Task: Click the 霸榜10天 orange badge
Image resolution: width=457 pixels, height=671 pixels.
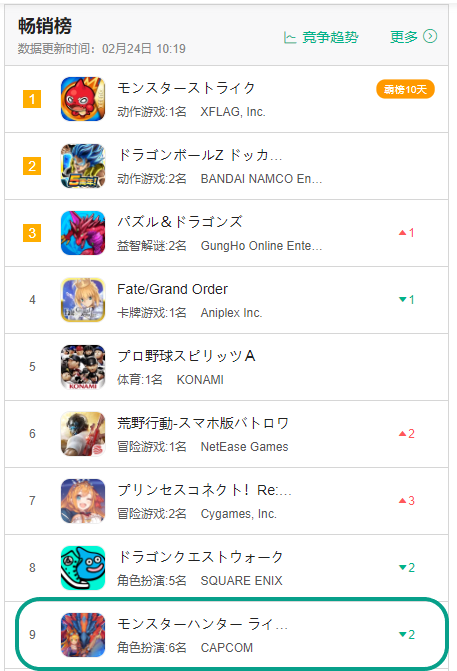Action: pyautogui.click(x=405, y=89)
